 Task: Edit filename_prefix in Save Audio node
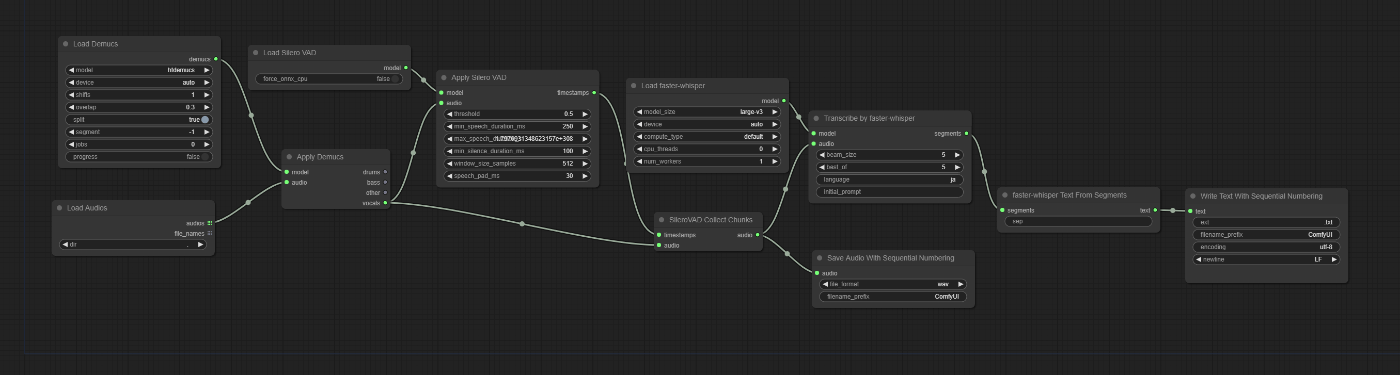pos(893,297)
